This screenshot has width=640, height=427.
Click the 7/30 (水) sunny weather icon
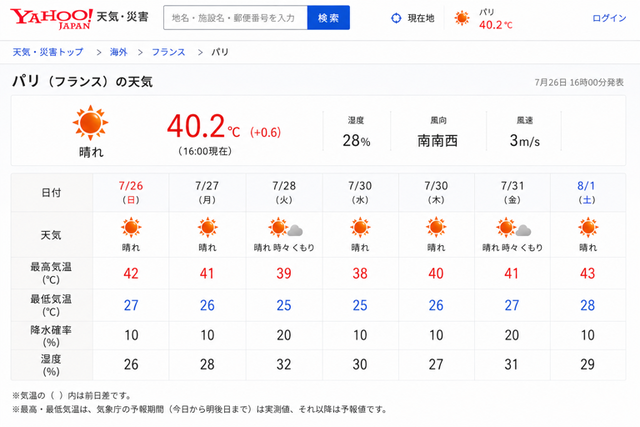(360, 228)
